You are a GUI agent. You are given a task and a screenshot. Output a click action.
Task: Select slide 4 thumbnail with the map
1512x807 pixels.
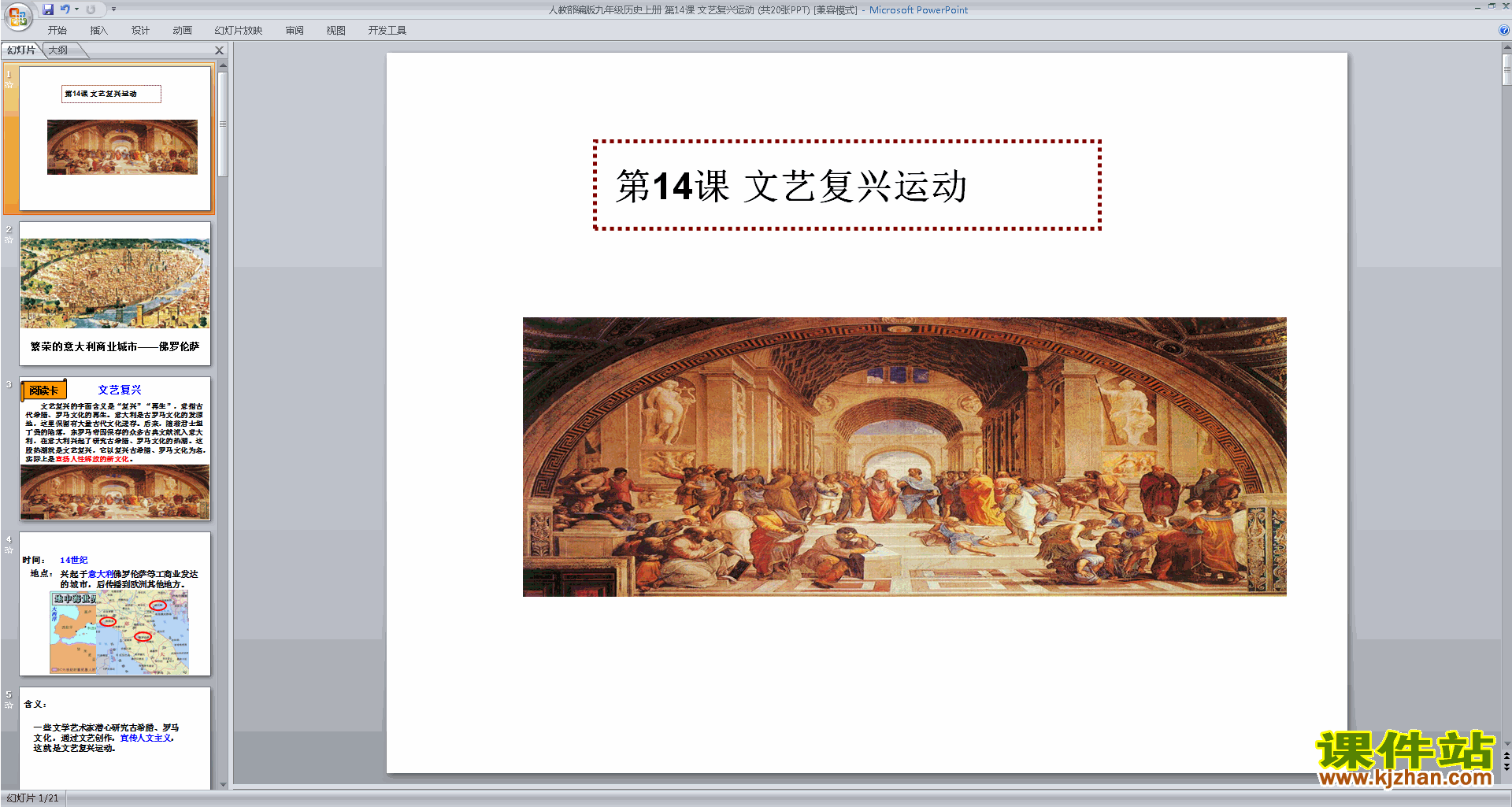[x=115, y=604]
